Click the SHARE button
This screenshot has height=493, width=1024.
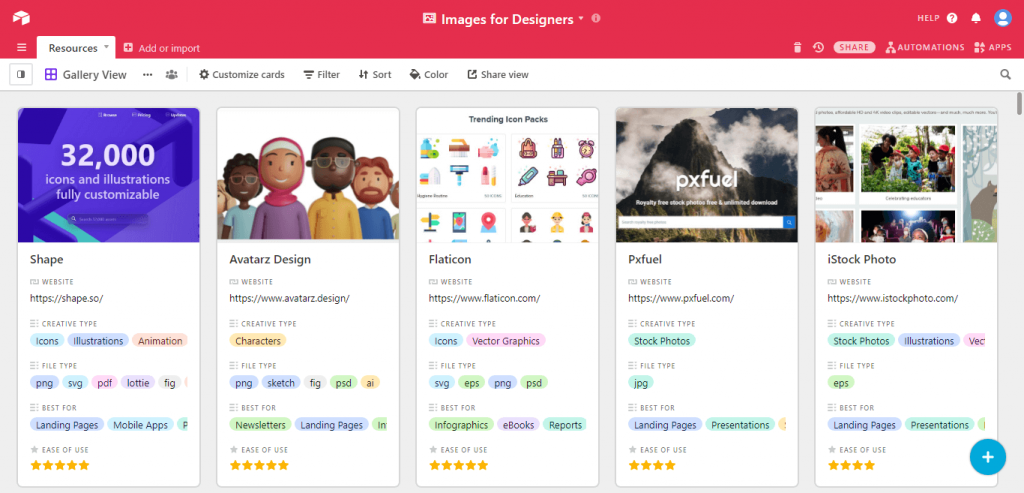854,47
